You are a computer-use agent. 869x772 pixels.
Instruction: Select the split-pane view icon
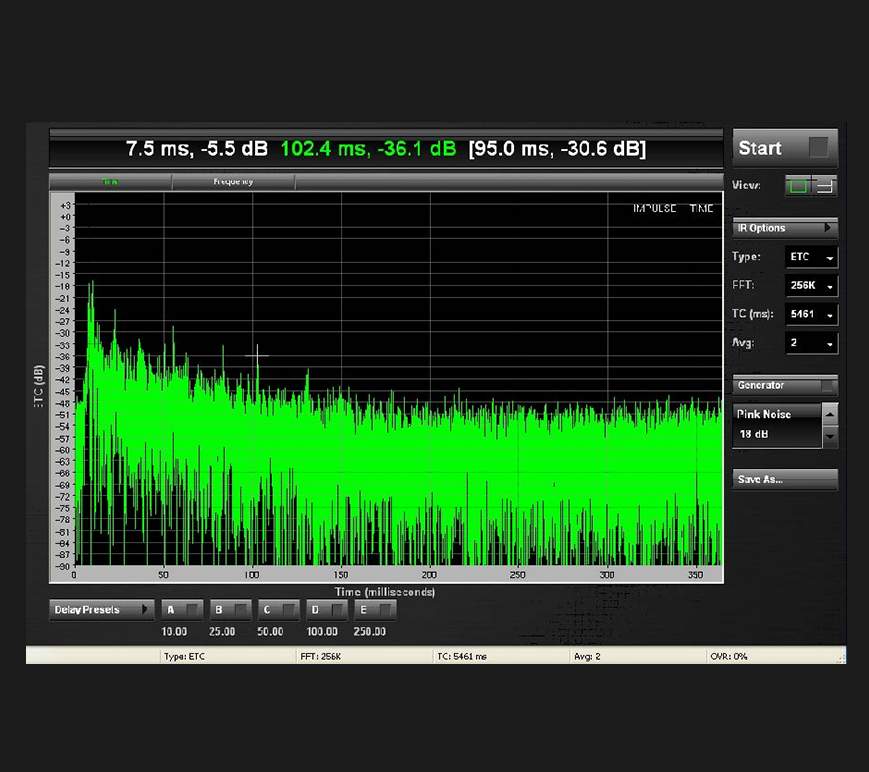[825, 186]
